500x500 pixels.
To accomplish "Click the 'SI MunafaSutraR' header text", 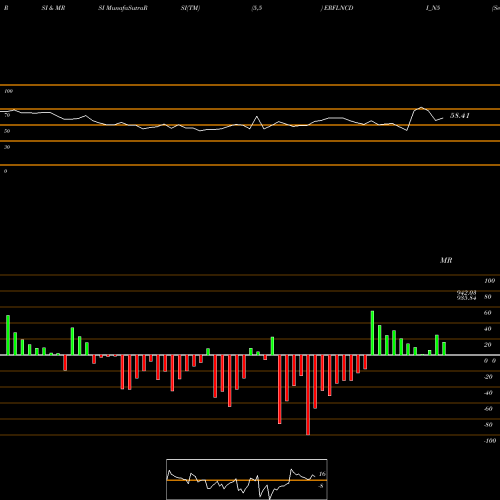I will pyautogui.click(x=123, y=8).
